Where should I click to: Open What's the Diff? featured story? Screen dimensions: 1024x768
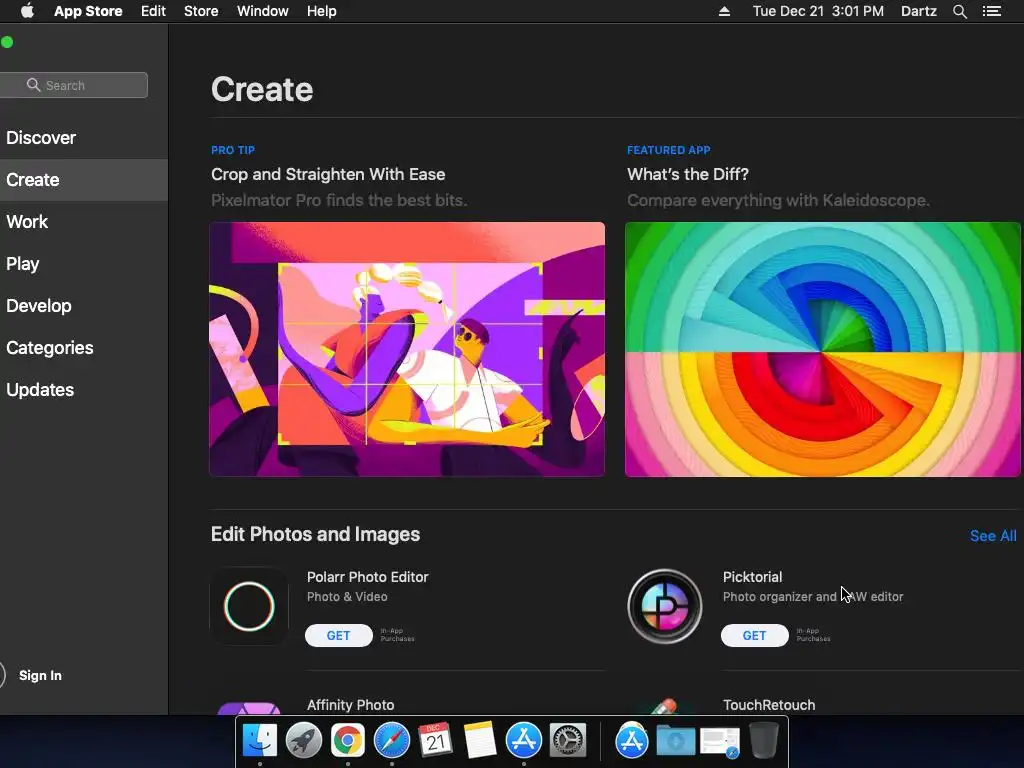pos(688,174)
